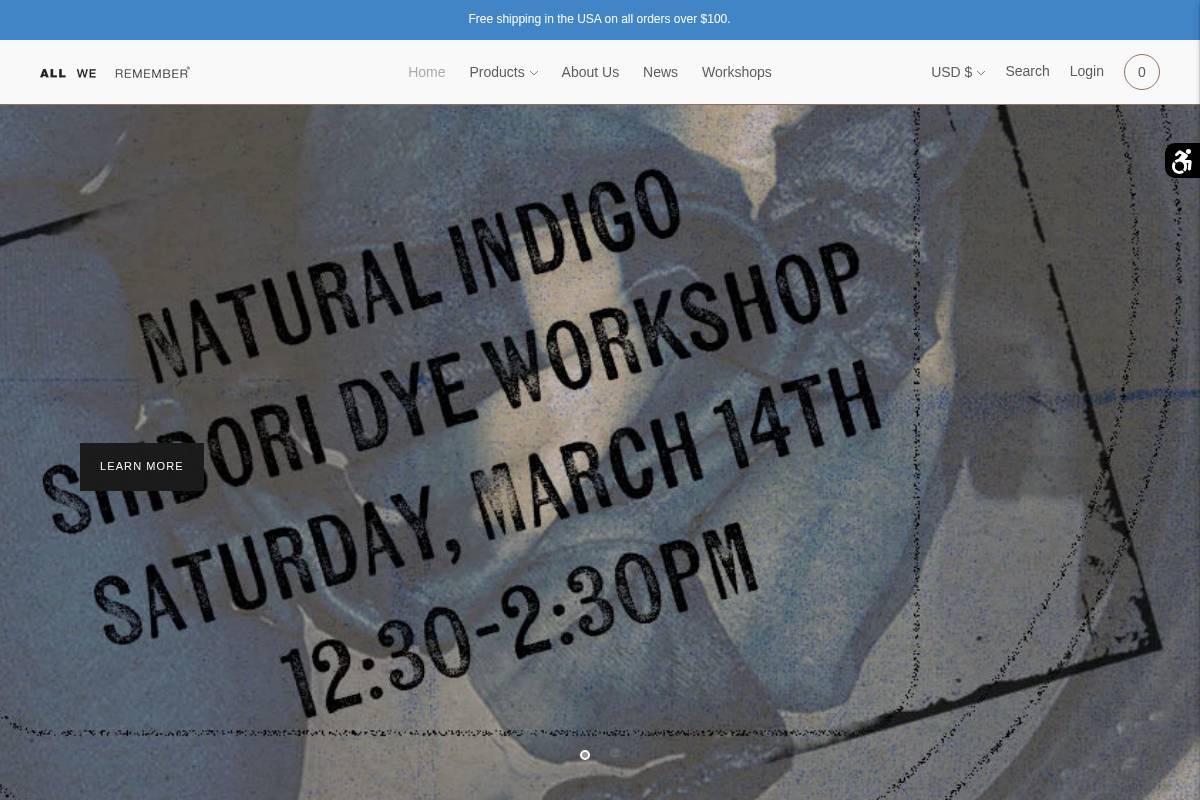Open the USD $ currency selector
This screenshot has width=1200, height=800.
pos(951,72)
